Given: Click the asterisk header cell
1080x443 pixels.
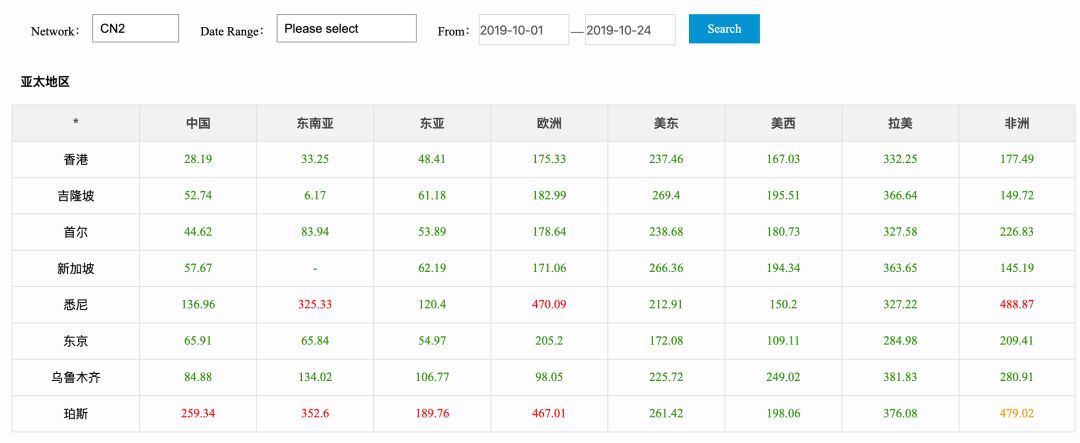Looking at the screenshot, I should click(x=75, y=123).
